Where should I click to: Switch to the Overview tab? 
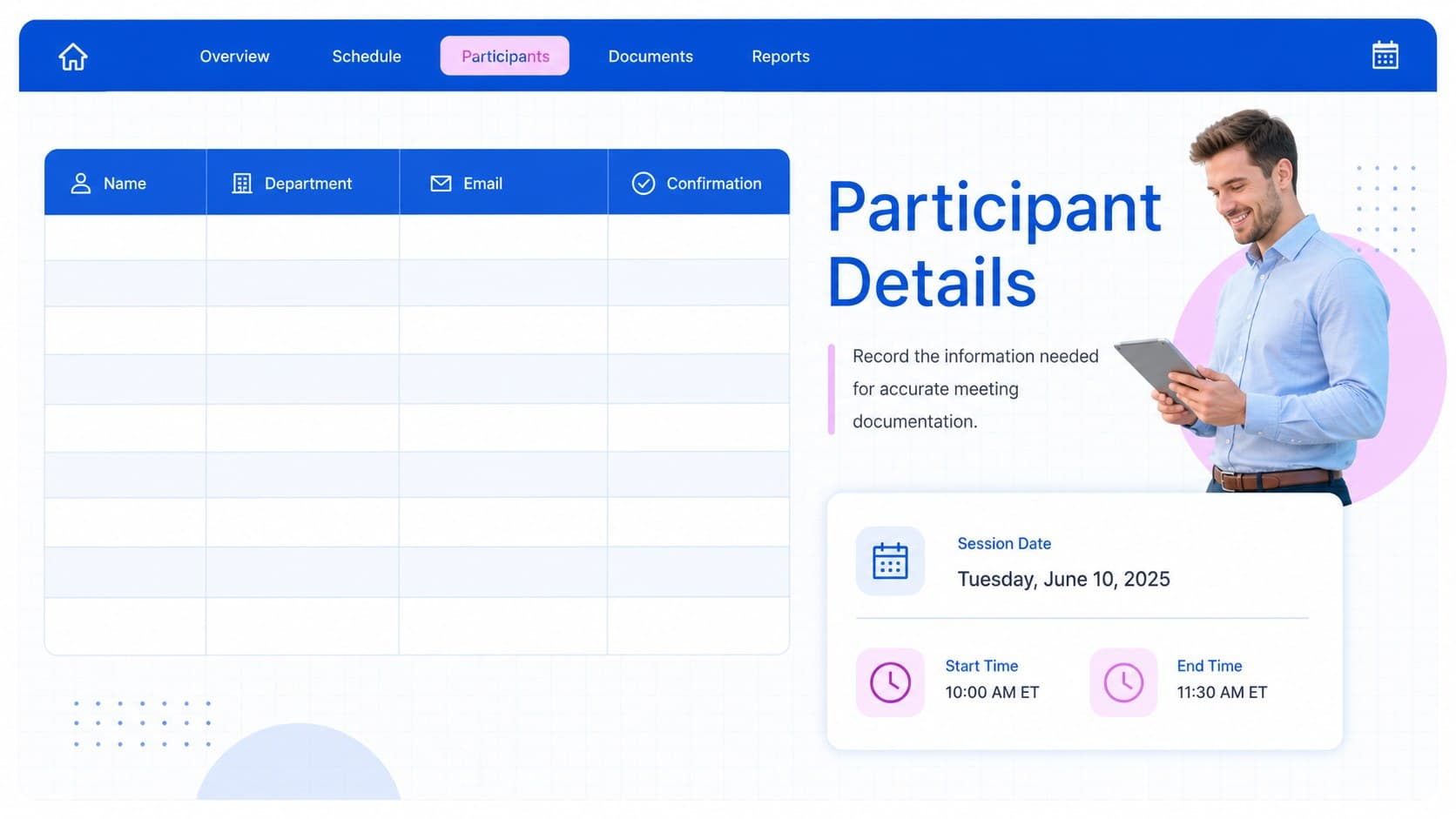coord(234,57)
